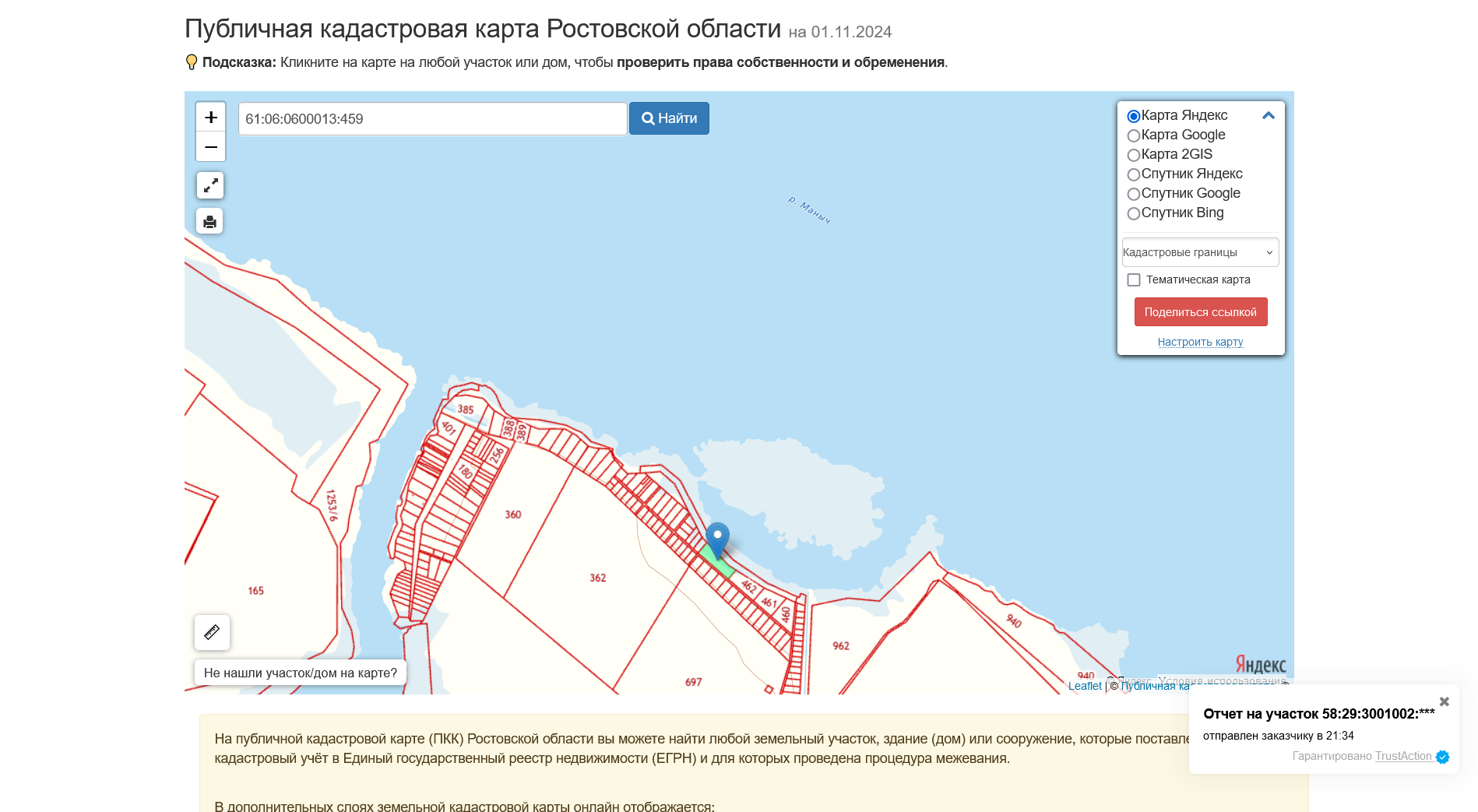This screenshot has width=1478, height=812.
Task: Click the Не нашли участок/дом на карте link
Action: [301, 672]
